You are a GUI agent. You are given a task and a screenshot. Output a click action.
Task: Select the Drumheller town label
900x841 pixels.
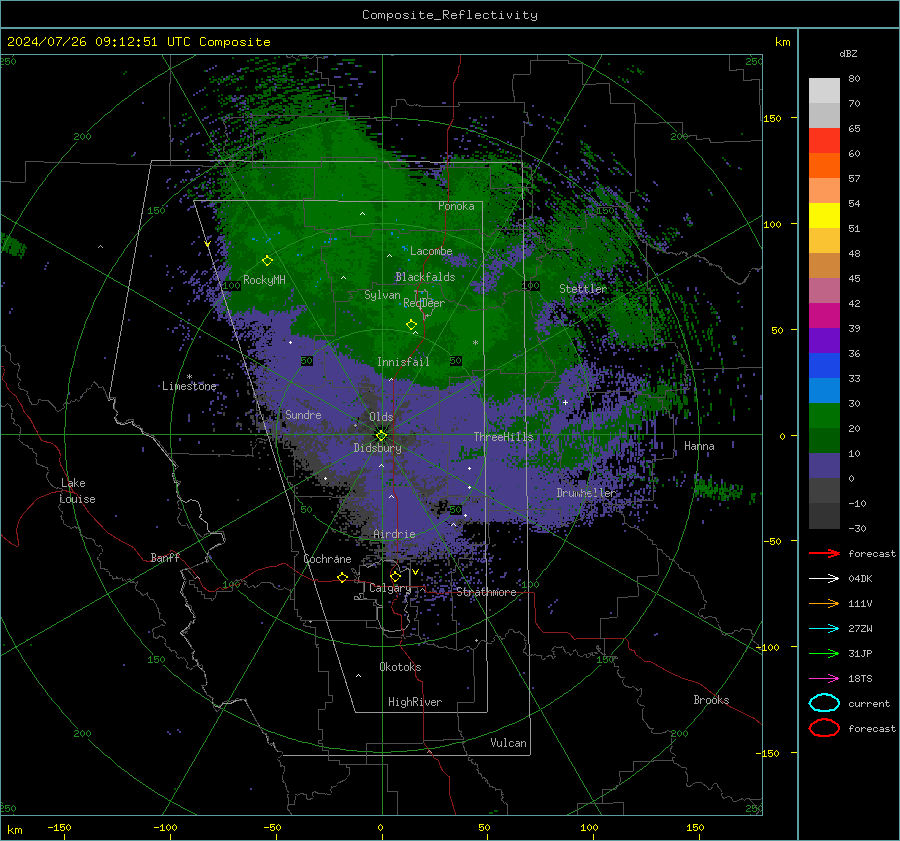pyautogui.click(x=586, y=493)
